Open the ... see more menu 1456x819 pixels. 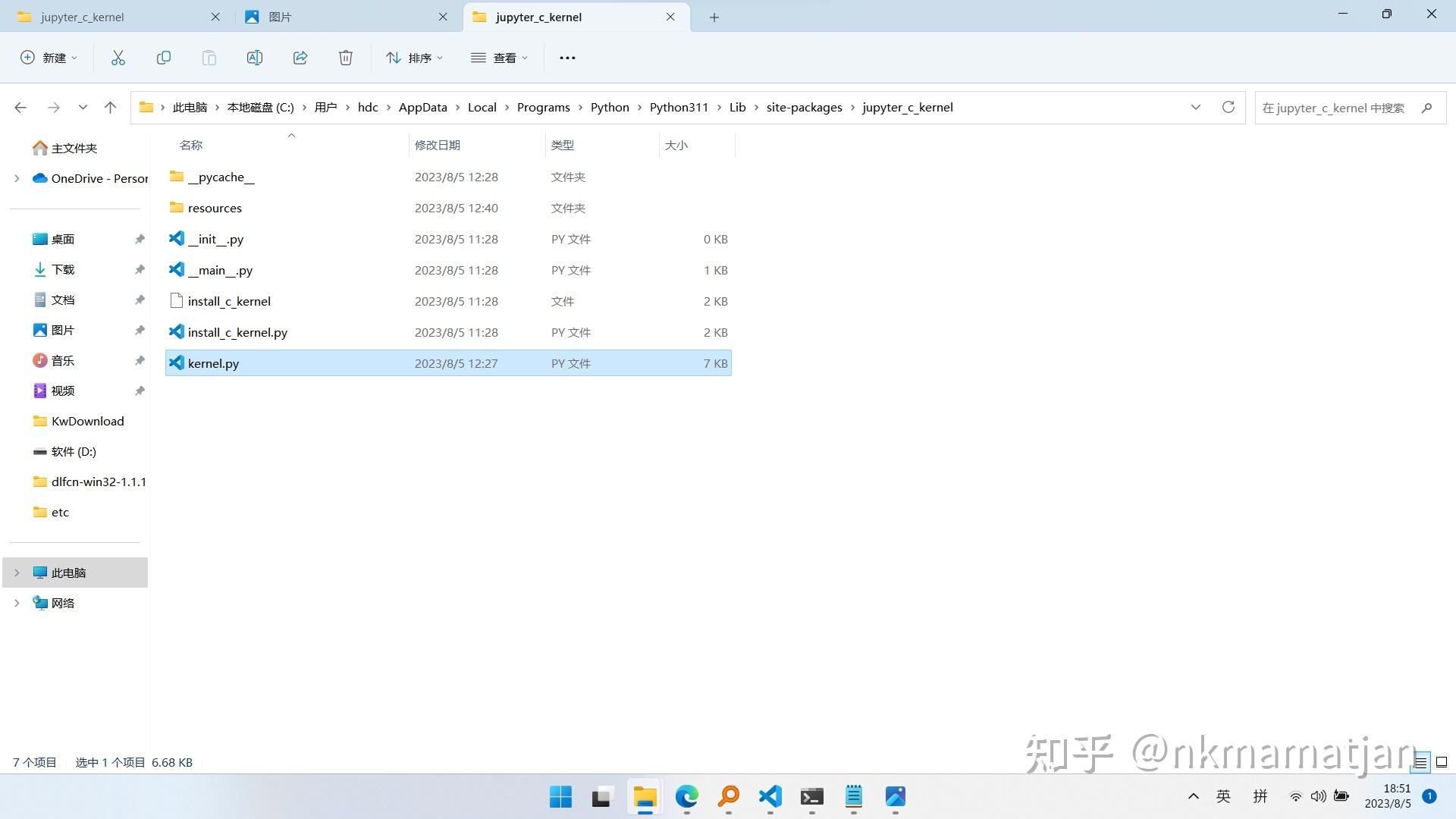tap(567, 57)
